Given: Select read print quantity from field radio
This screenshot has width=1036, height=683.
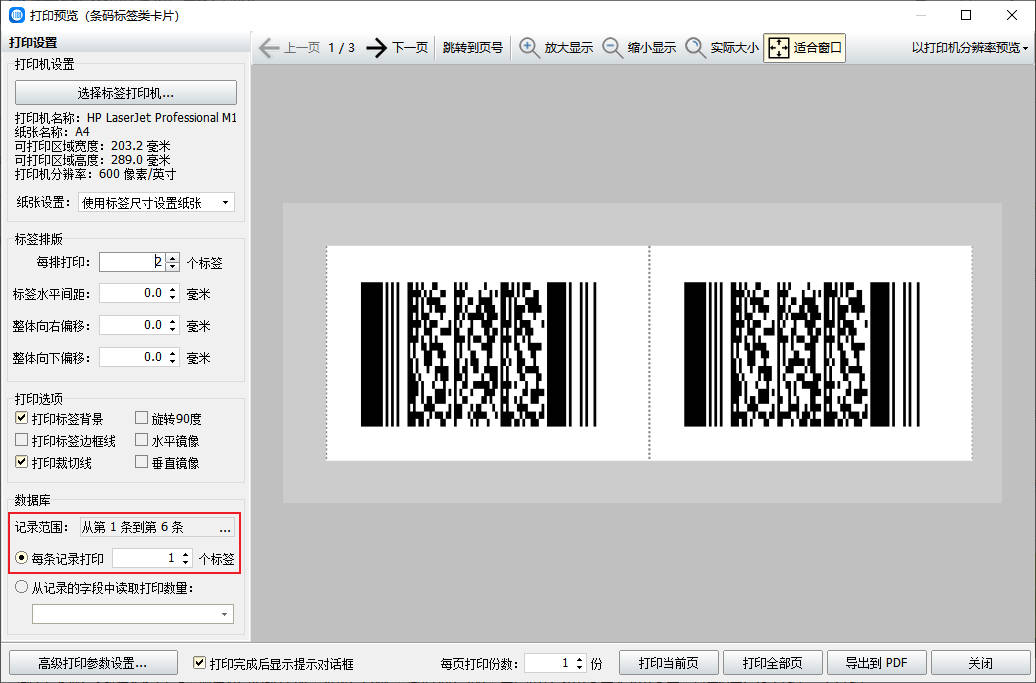Looking at the screenshot, I should 22,588.
